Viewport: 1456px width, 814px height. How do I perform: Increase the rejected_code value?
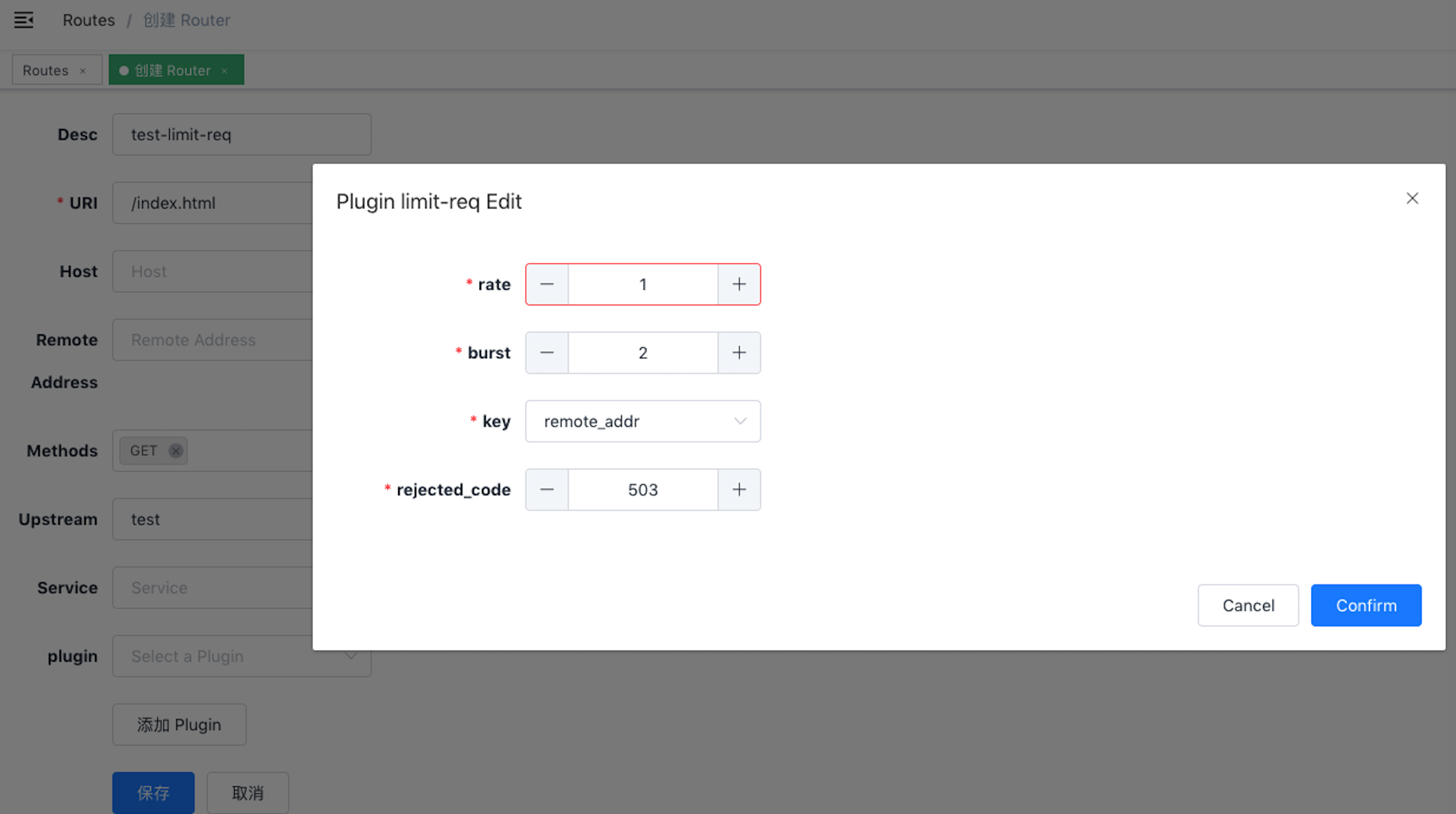(x=739, y=490)
